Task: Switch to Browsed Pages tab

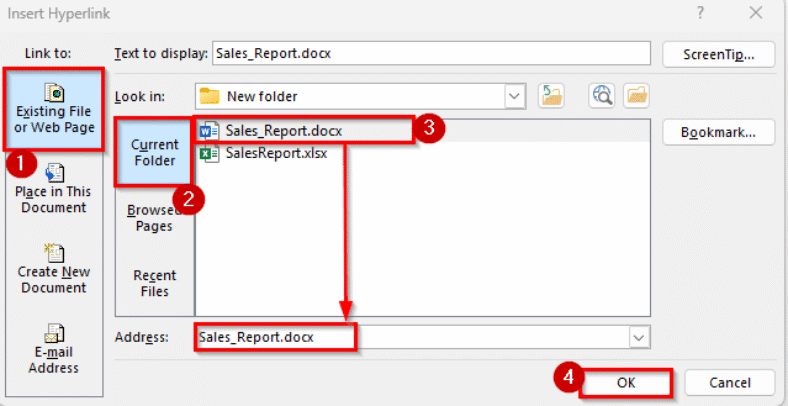Action: tap(154, 218)
